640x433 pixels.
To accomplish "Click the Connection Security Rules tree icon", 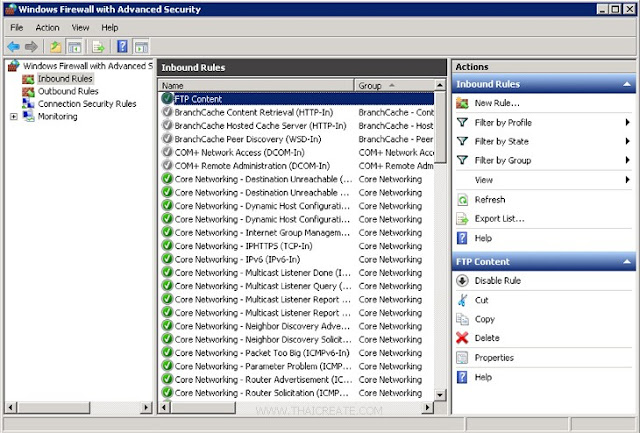I will tap(28, 104).
